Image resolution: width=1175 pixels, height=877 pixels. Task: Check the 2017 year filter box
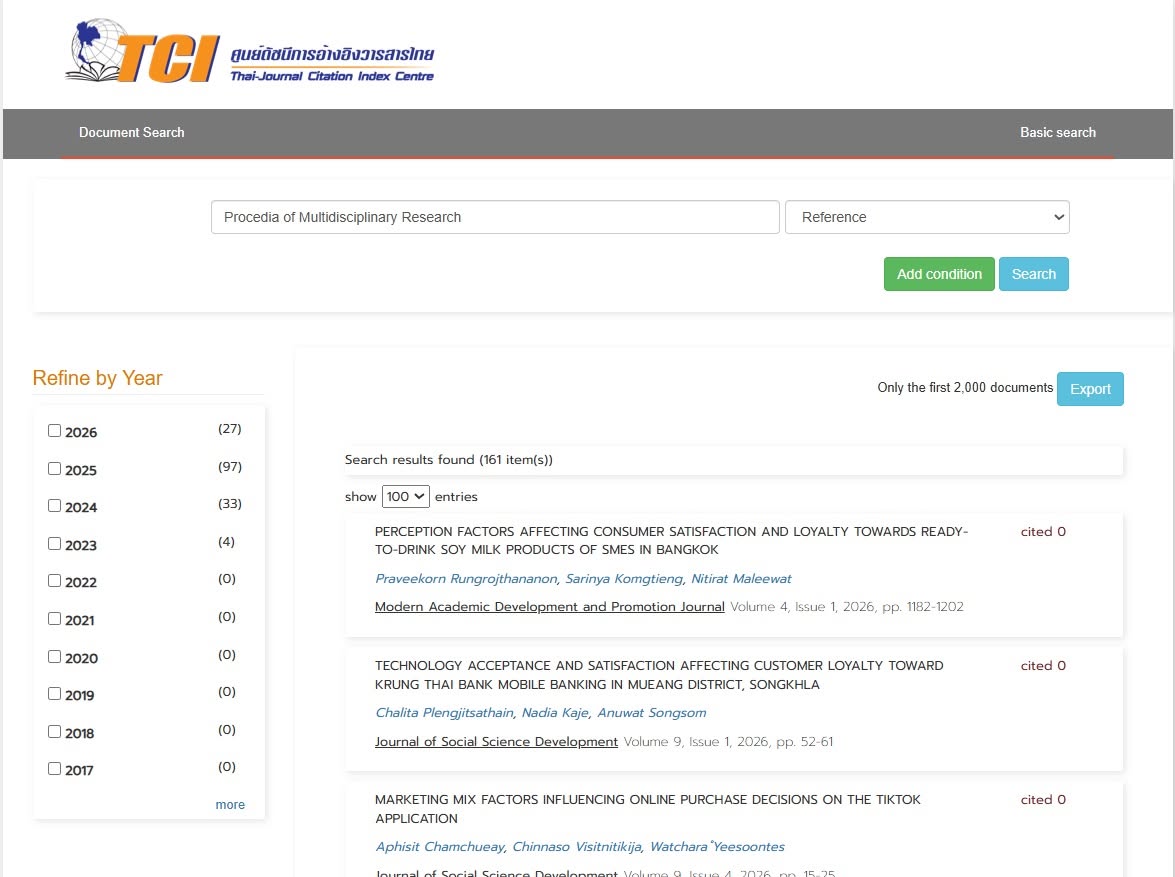click(55, 768)
